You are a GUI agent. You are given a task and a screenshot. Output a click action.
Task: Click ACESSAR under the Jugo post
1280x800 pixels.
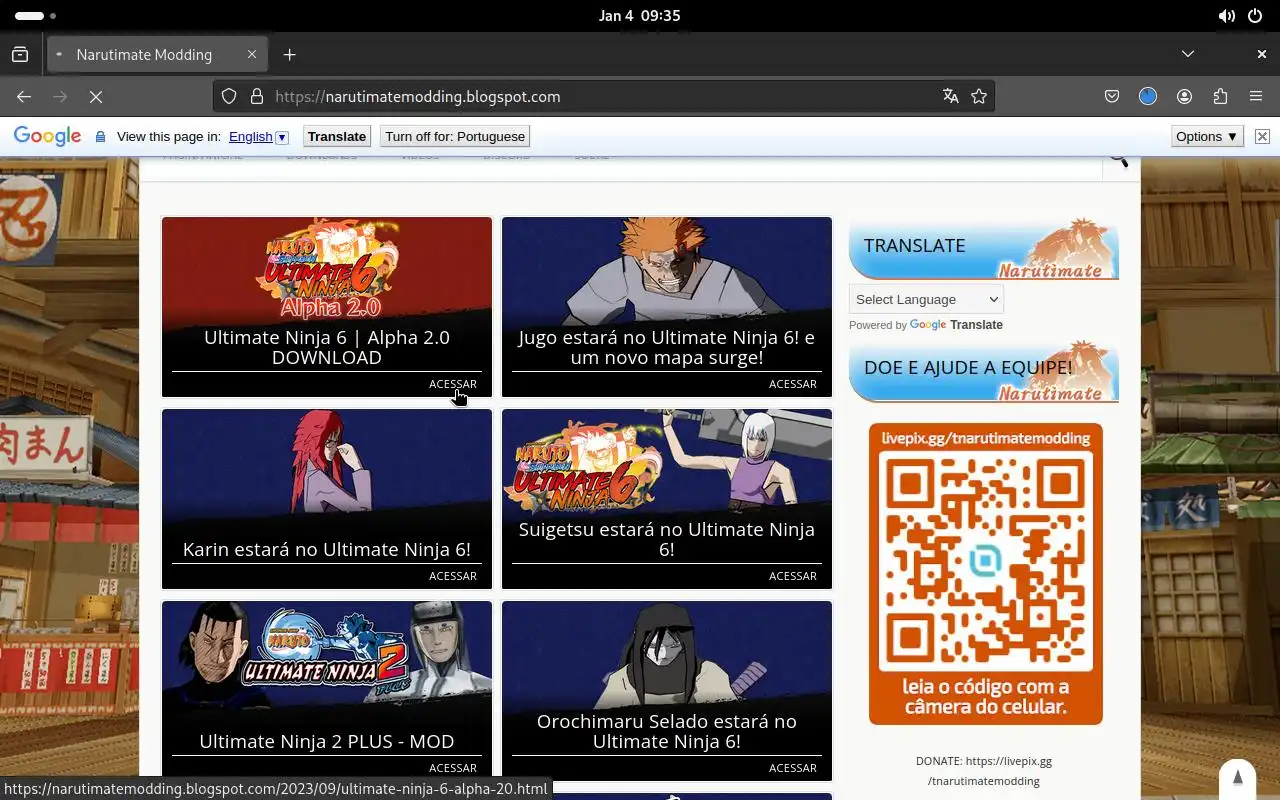tap(793, 384)
